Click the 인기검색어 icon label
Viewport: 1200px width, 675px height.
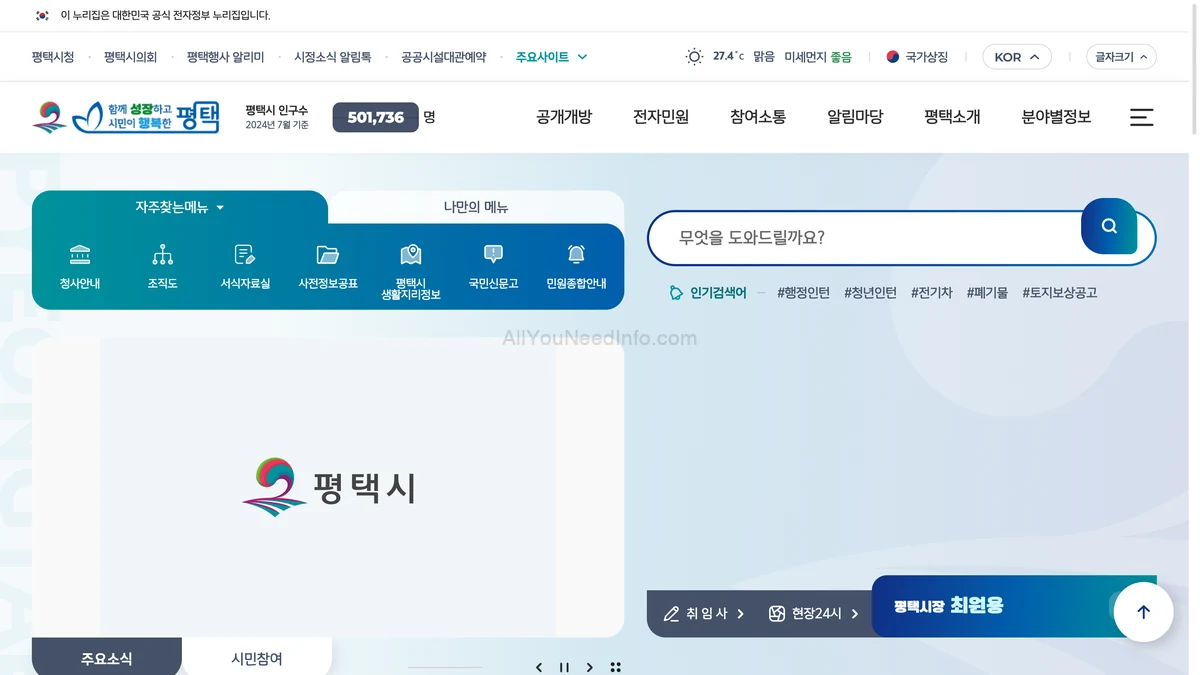tap(708, 293)
